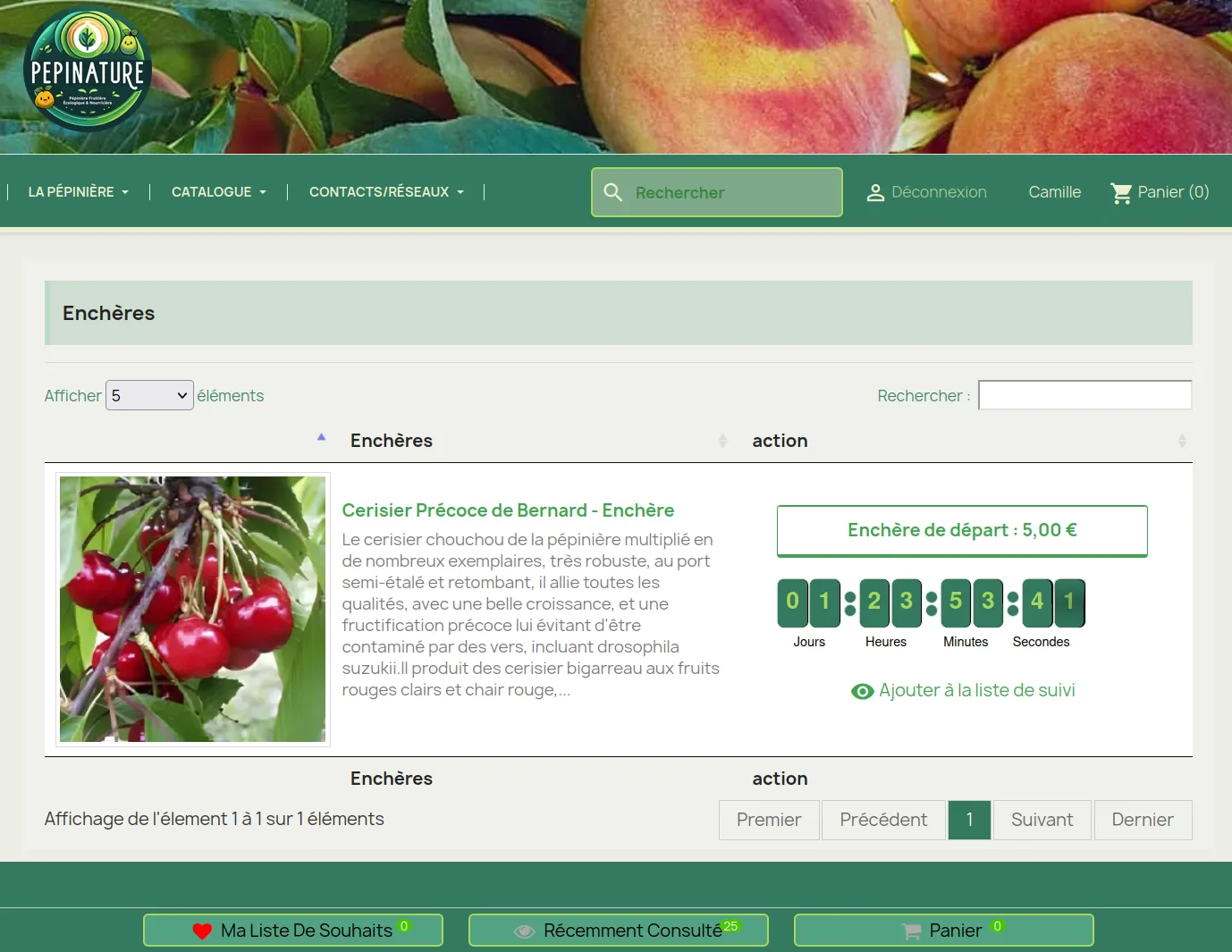Click the eye icon in Récemment Consulté
Image resolution: width=1232 pixels, height=952 pixels.
click(524, 931)
